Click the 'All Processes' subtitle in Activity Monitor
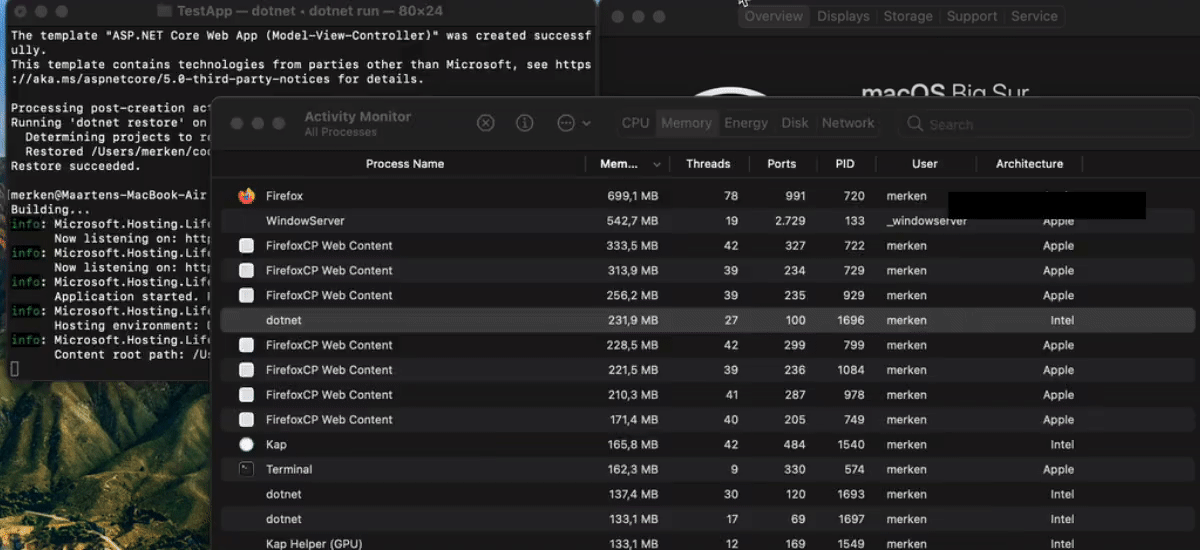The height and width of the screenshot is (550, 1200). click(340, 132)
